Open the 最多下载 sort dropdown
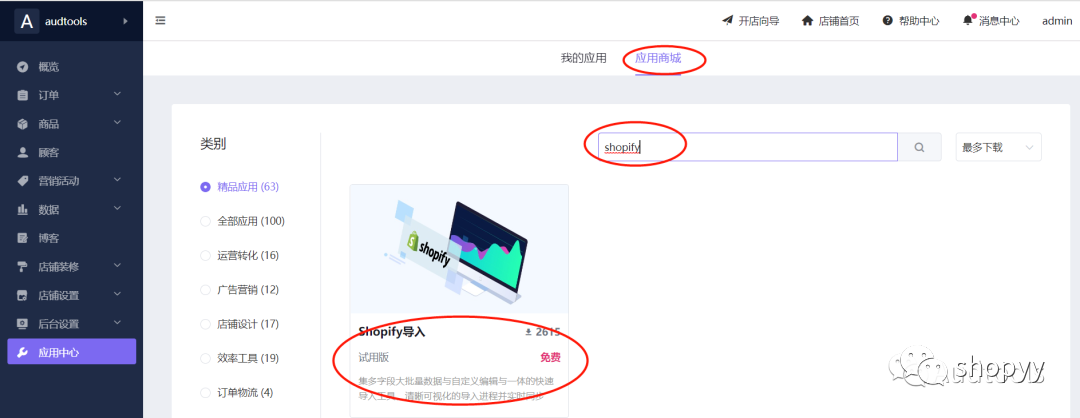Screen dimensions: 1080x418 pos(998,147)
